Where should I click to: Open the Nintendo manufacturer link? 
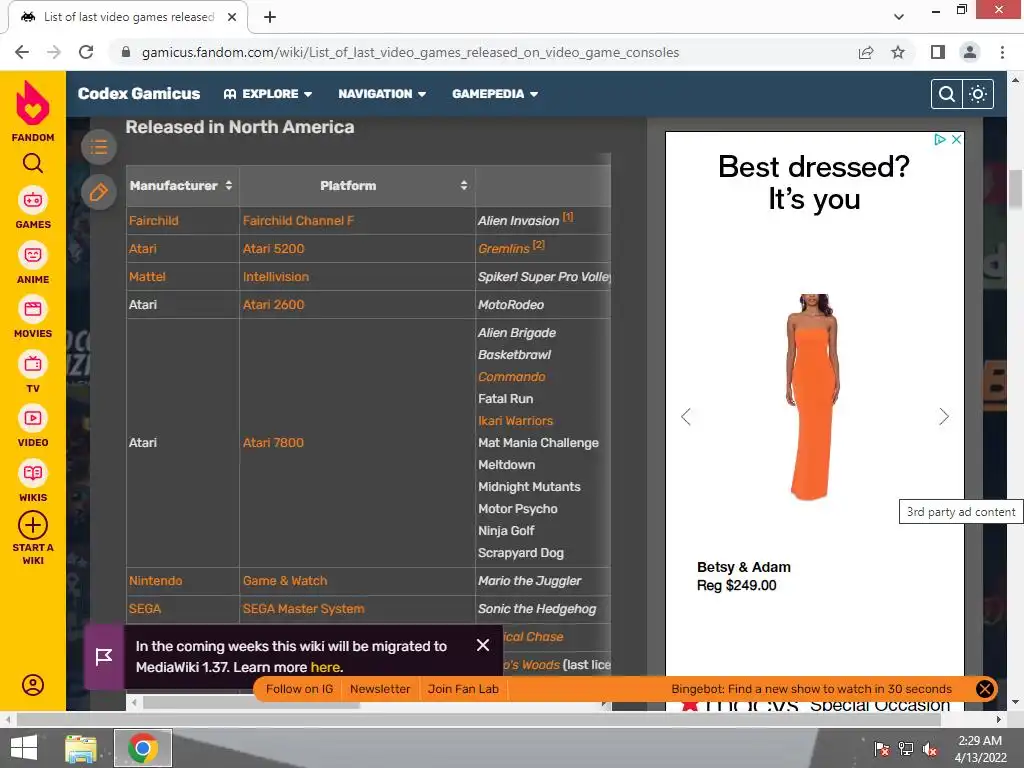click(x=155, y=581)
